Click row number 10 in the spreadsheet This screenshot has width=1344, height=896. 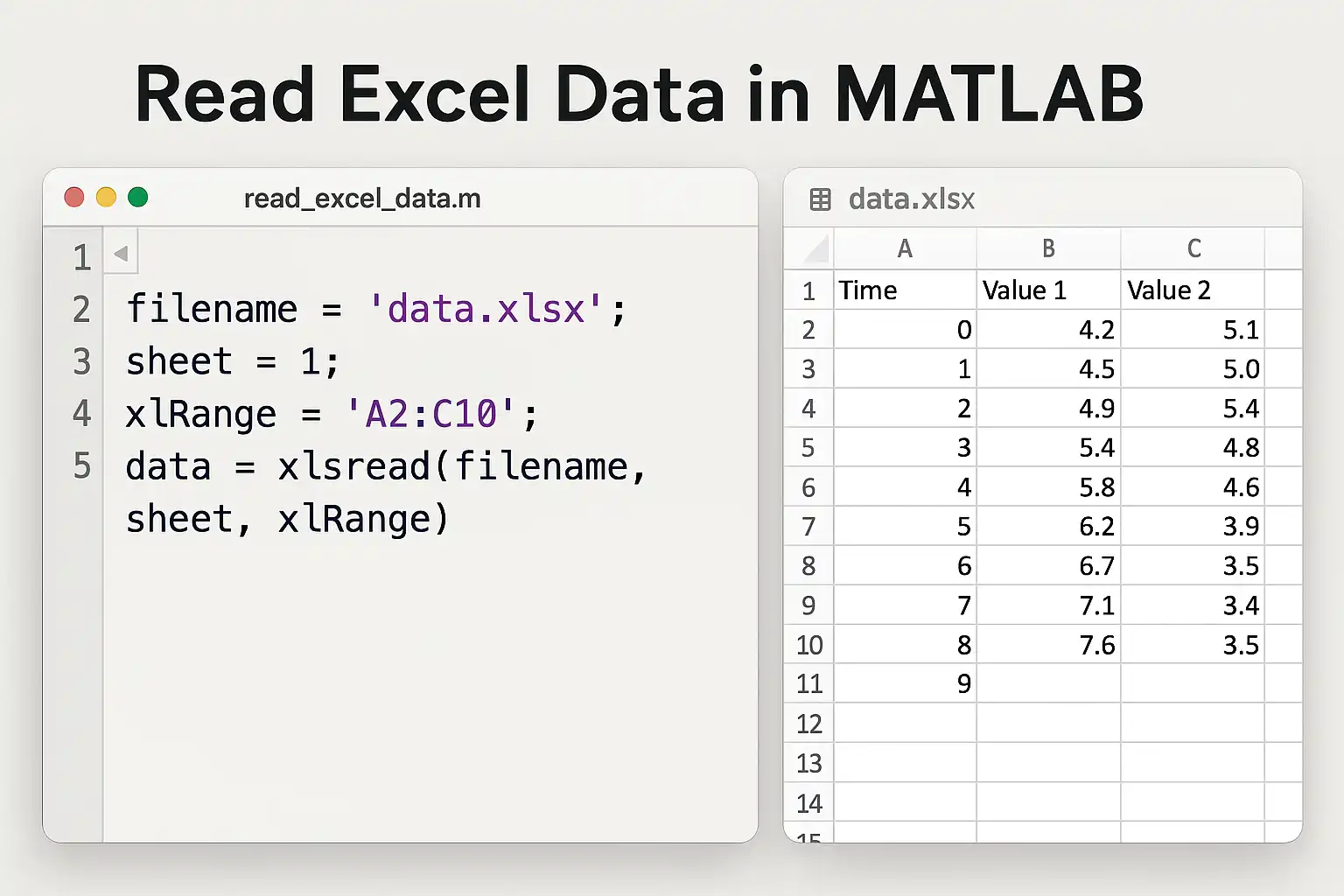[x=808, y=644]
